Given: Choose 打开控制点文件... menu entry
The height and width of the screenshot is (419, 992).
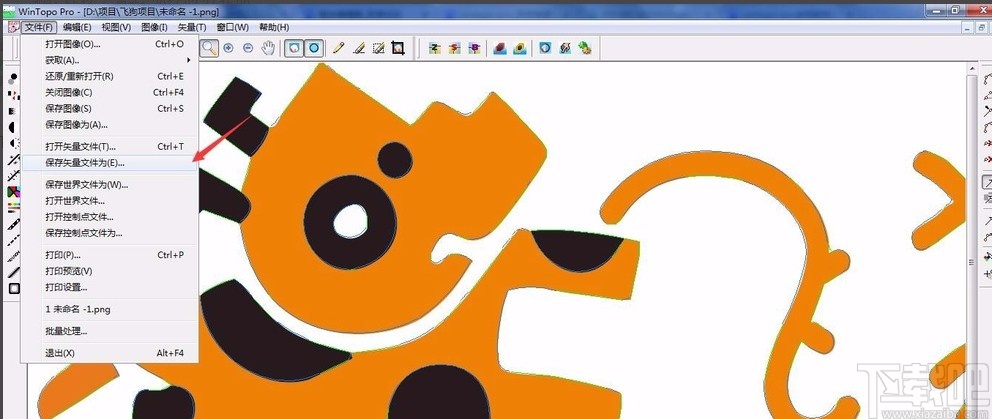Looking at the screenshot, I should tap(109, 217).
